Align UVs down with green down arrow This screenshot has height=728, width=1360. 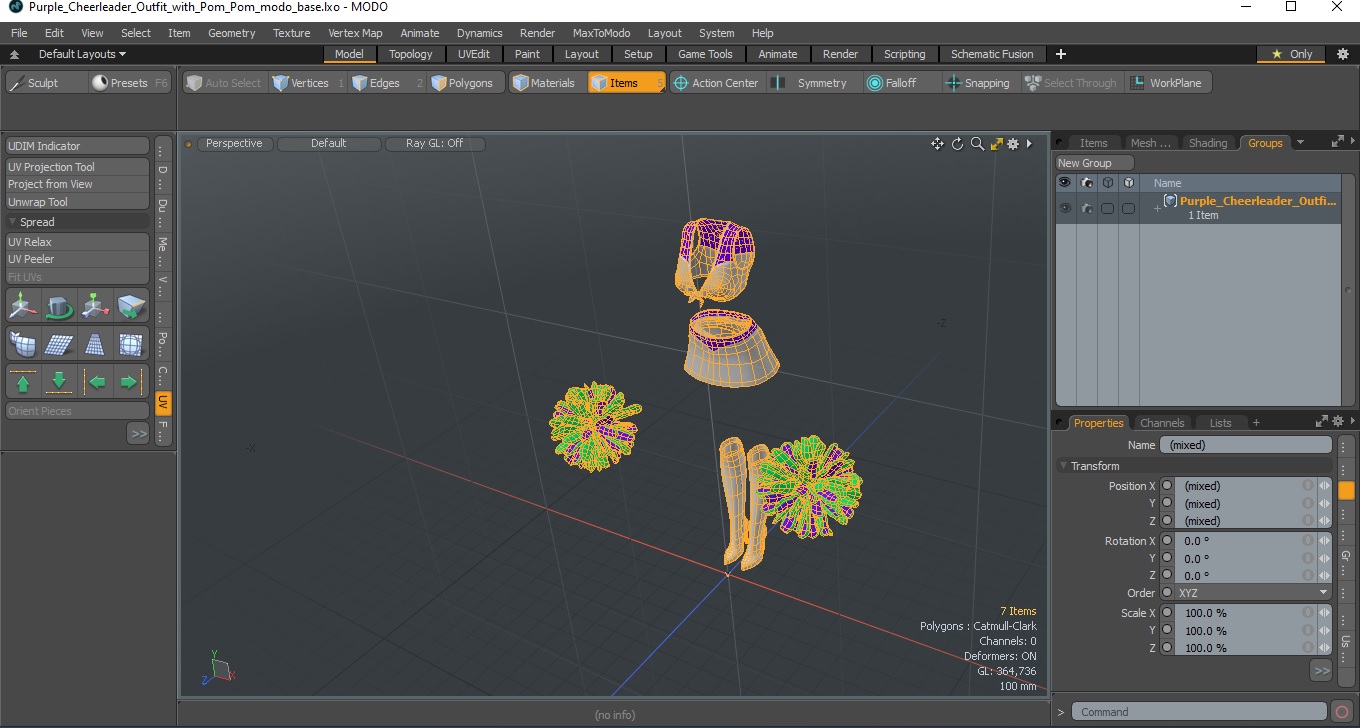tap(59, 382)
